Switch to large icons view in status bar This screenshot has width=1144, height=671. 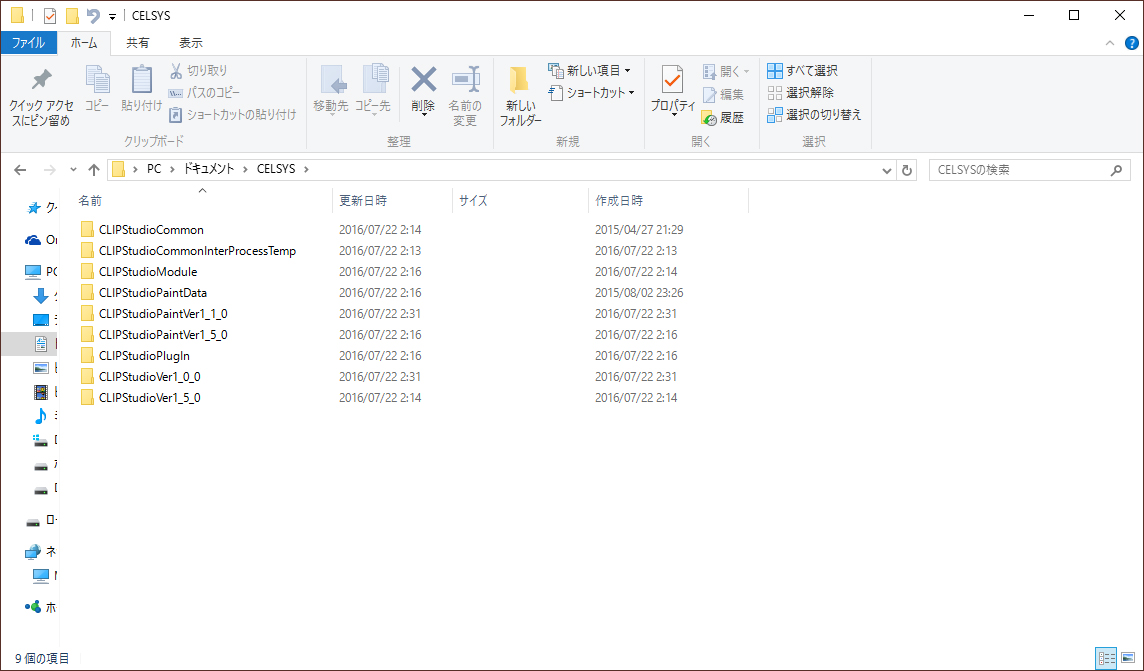tap(1128, 658)
